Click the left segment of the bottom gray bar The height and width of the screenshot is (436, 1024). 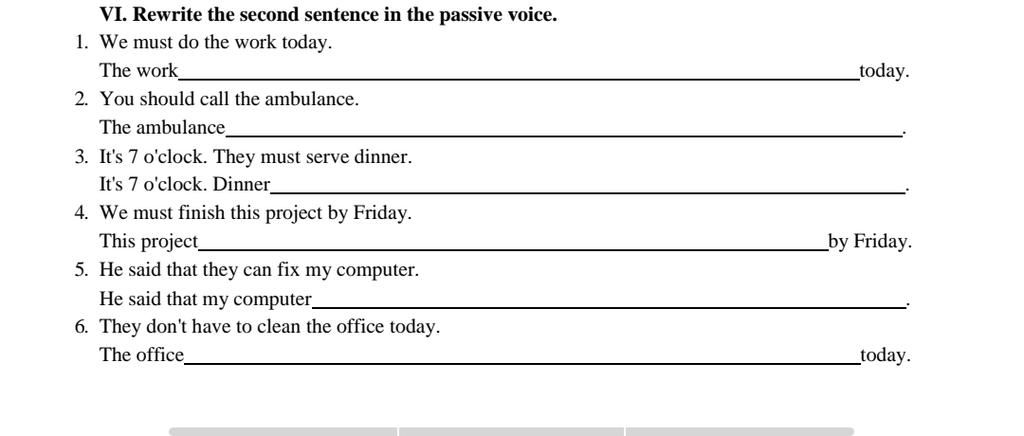point(283,431)
